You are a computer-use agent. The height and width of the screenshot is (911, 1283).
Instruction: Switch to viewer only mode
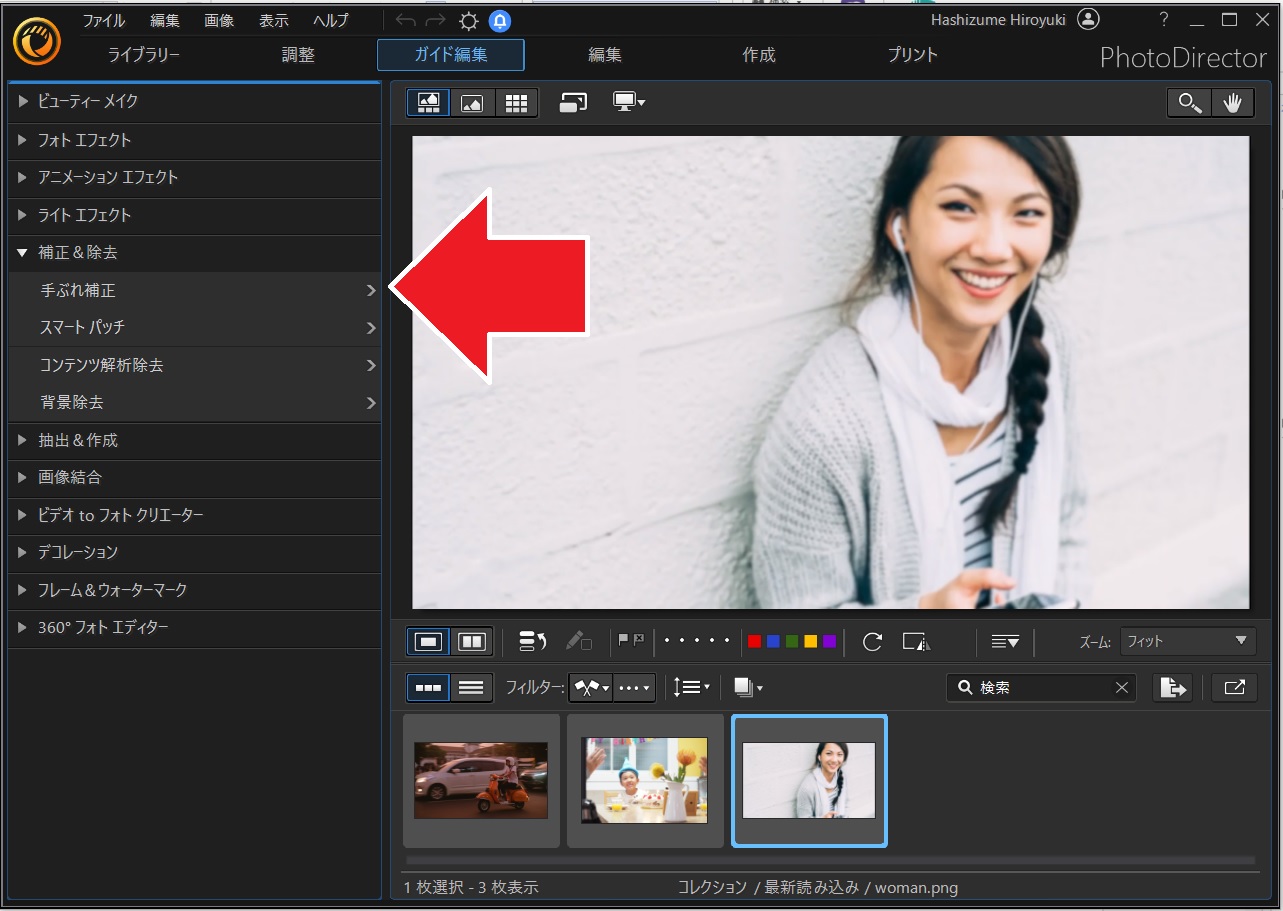(x=472, y=103)
